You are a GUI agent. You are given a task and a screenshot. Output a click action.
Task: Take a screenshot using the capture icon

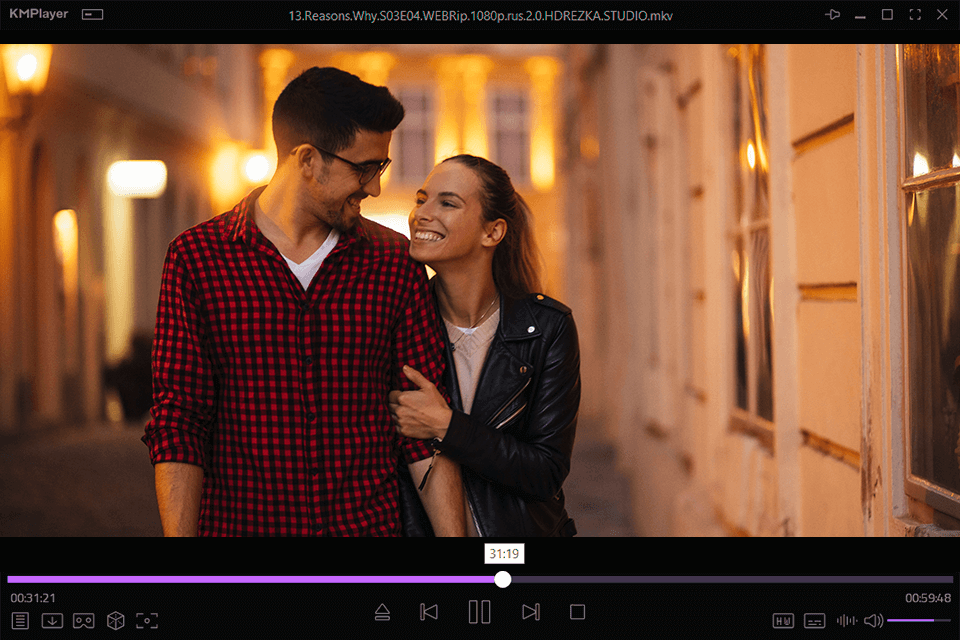pos(148,620)
